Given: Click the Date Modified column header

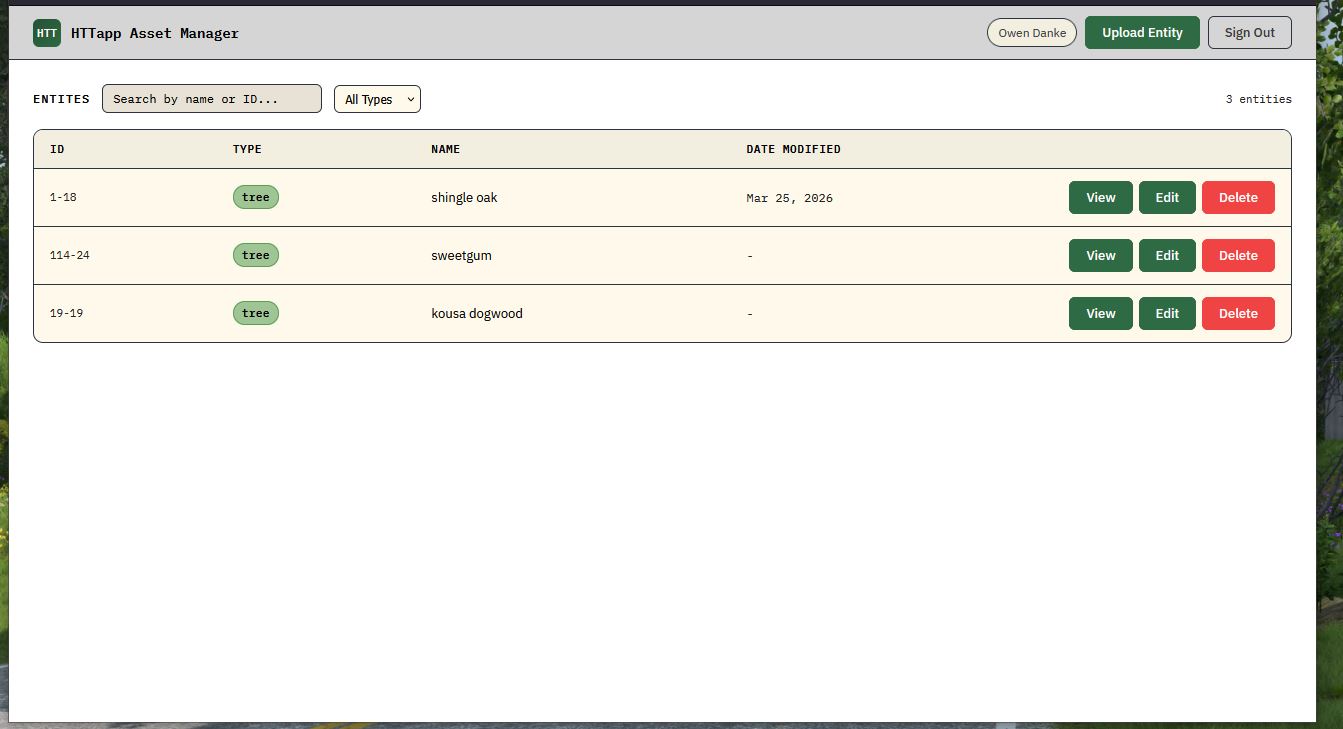Looking at the screenshot, I should (793, 149).
